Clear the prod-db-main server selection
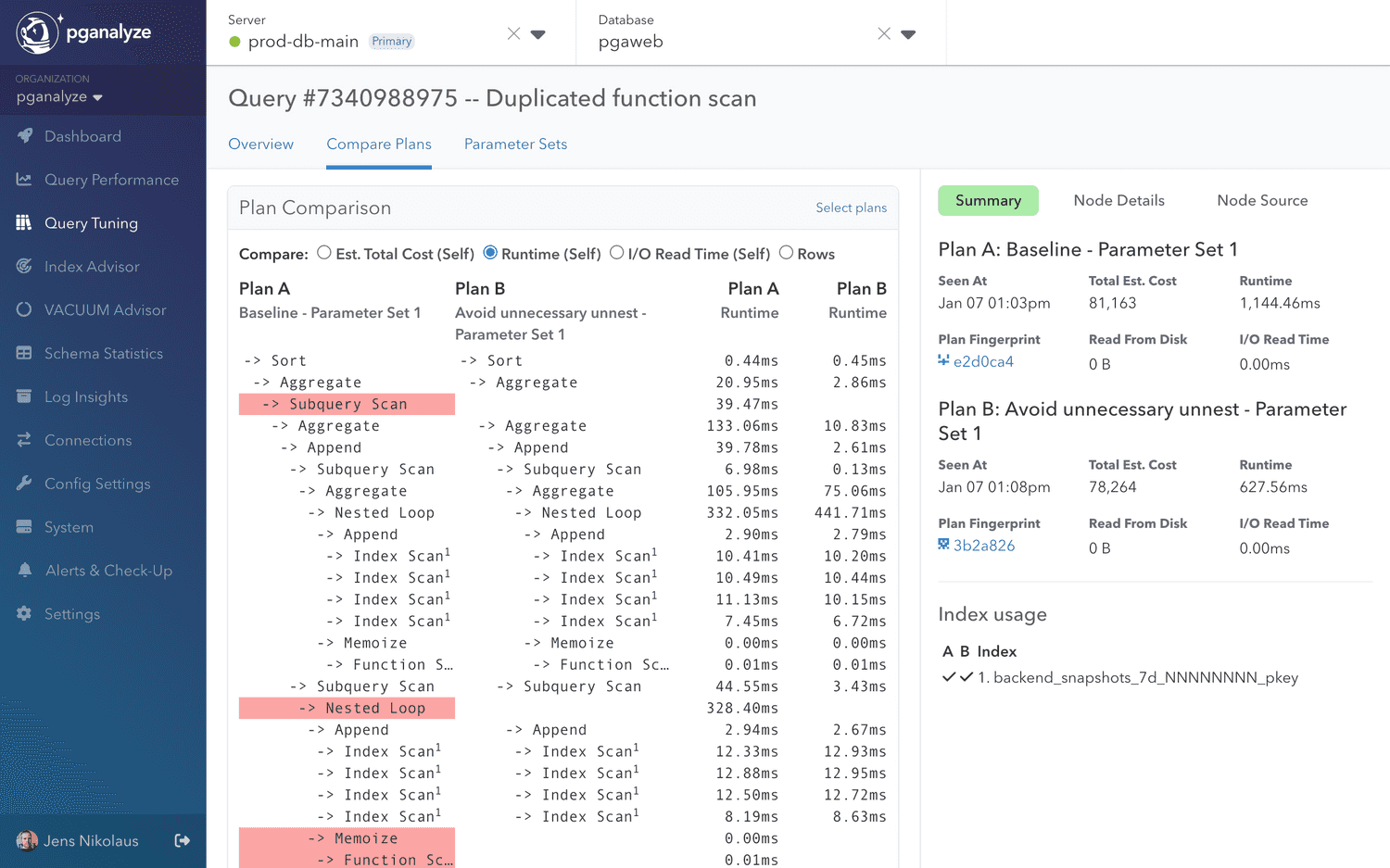This screenshot has width=1390, height=868. pyautogui.click(x=513, y=34)
